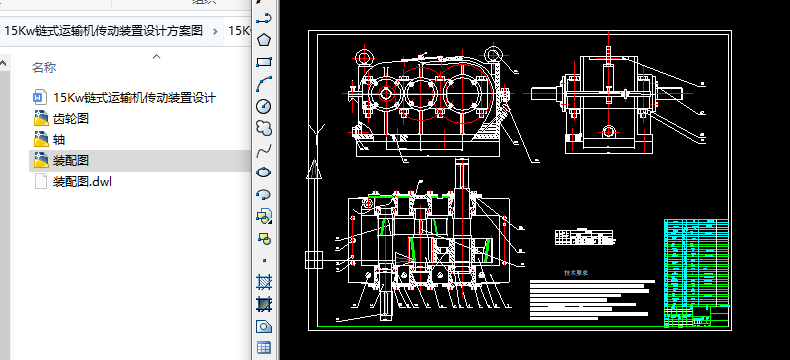Select the Circle draw tool
The width and height of the screenshot is (790, 360).
point(264,106)
